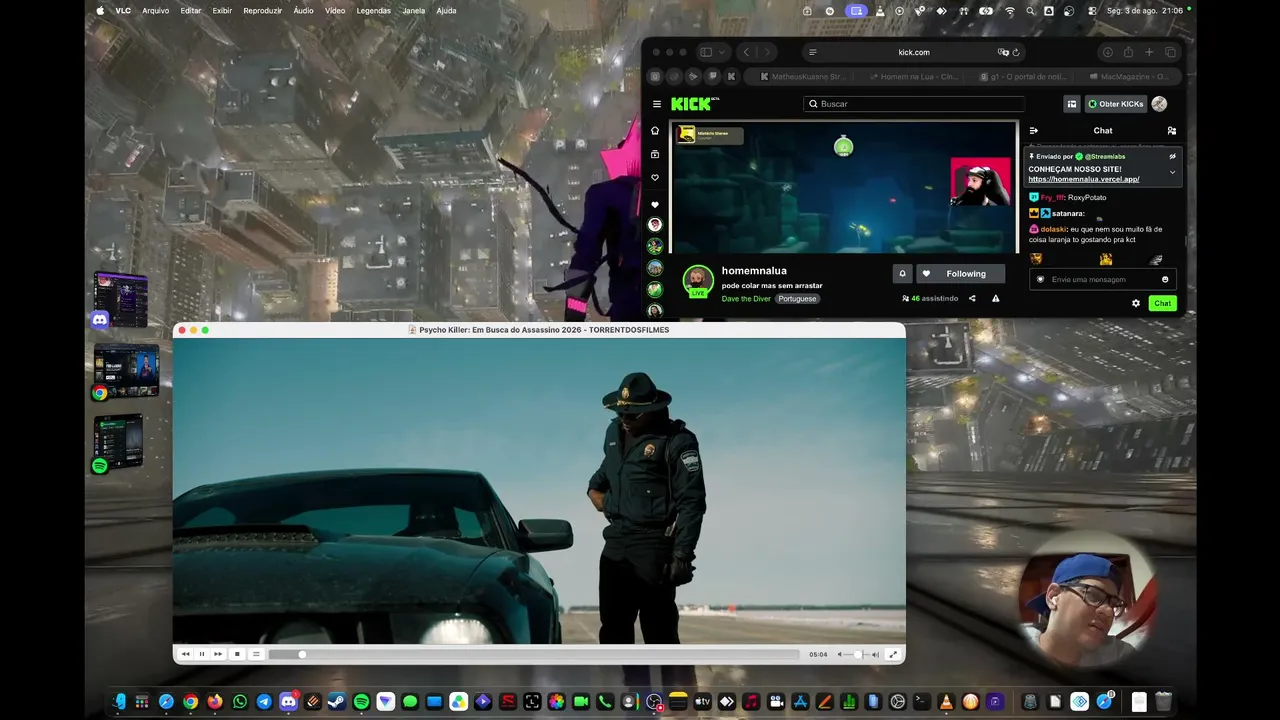Open the homemnalua.vercel.app link
This screenshot has height=720, width=1280.
coord(1084,179)
